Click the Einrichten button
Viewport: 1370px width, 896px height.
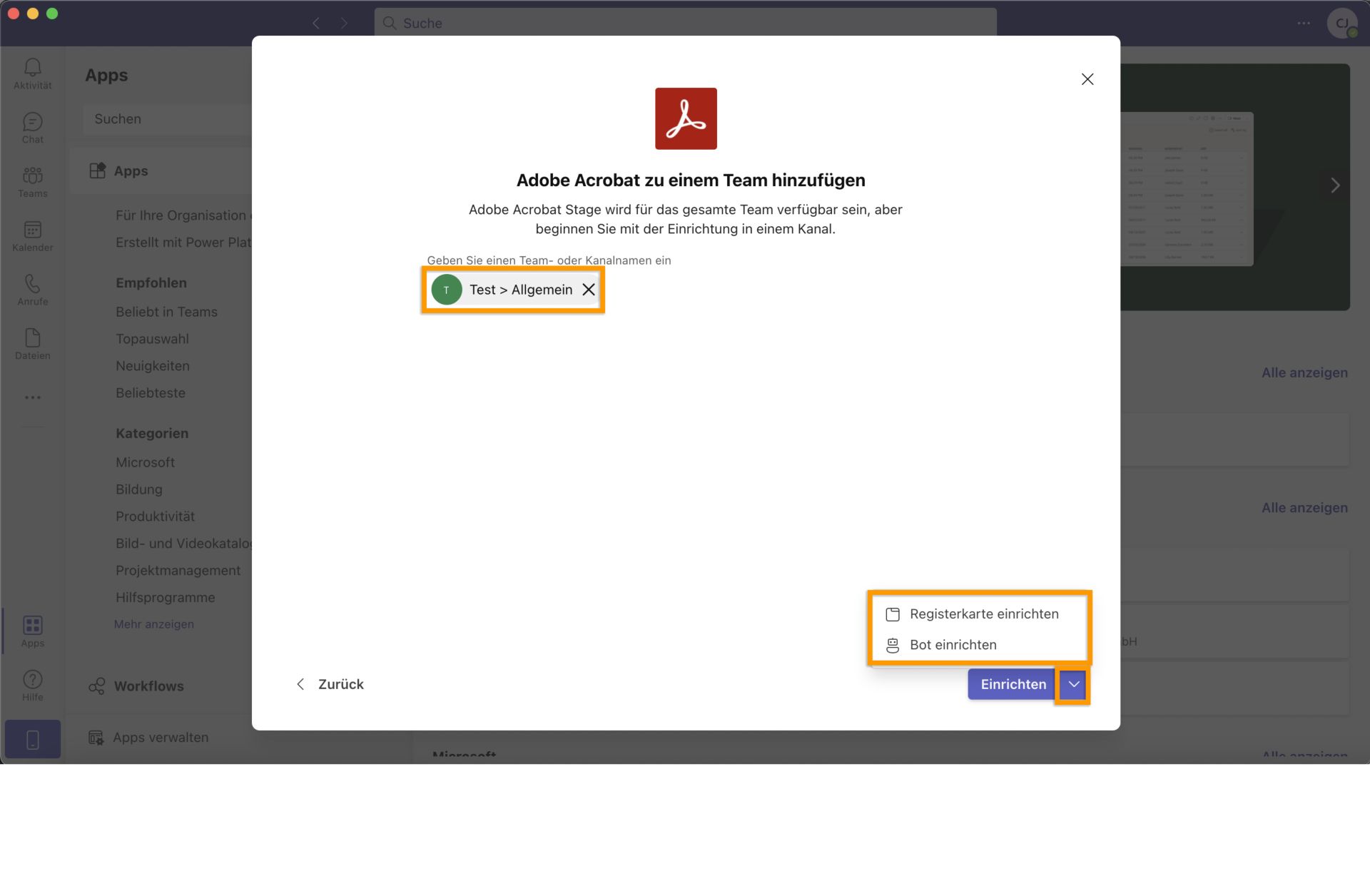point(1013,683)
